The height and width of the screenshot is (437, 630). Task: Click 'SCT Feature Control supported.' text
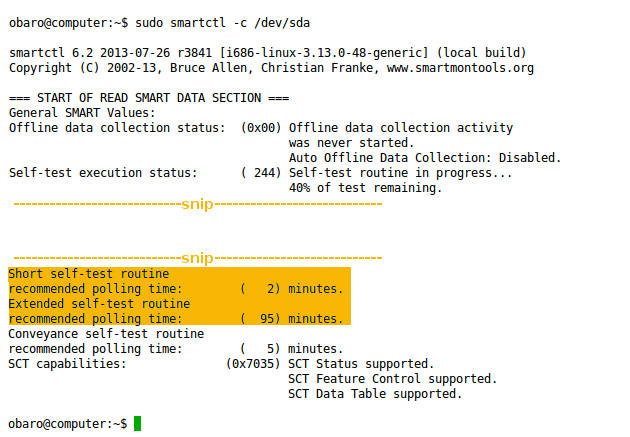click(x=392, y=379)
